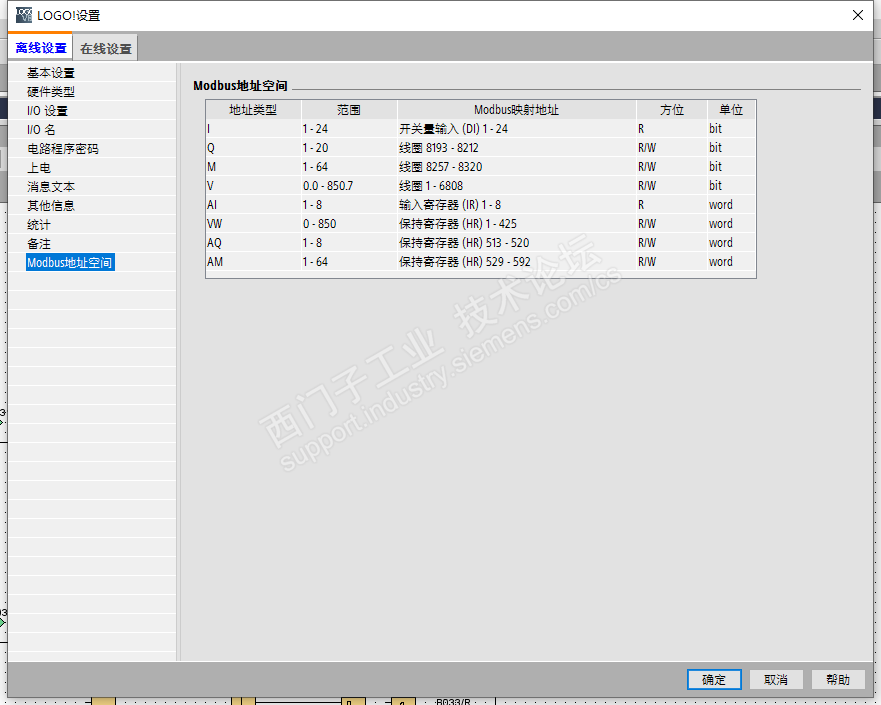The image size is (881, 705).
Task: Select 硬件类型 in the settings list
Action: (51, 92)
